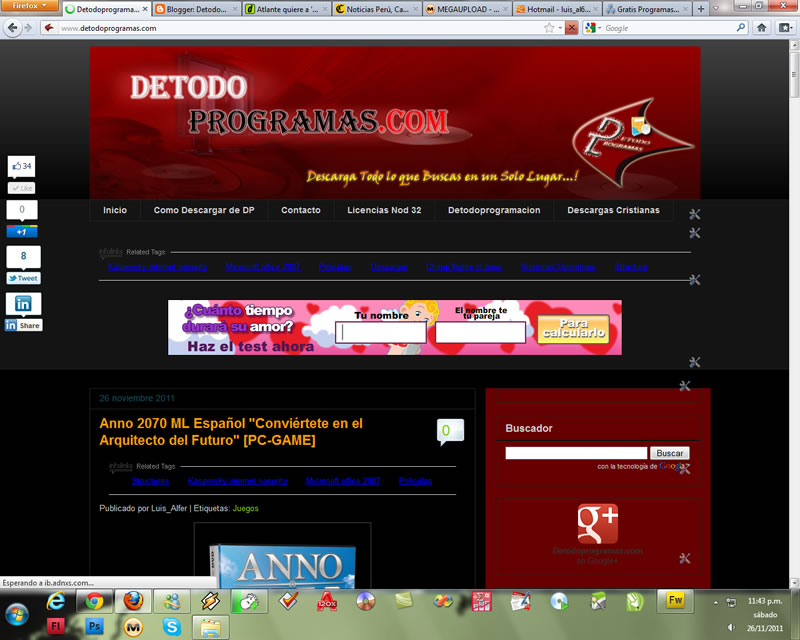
Task: Click the Facebook Like button
Action: click(x=21, y=188)
